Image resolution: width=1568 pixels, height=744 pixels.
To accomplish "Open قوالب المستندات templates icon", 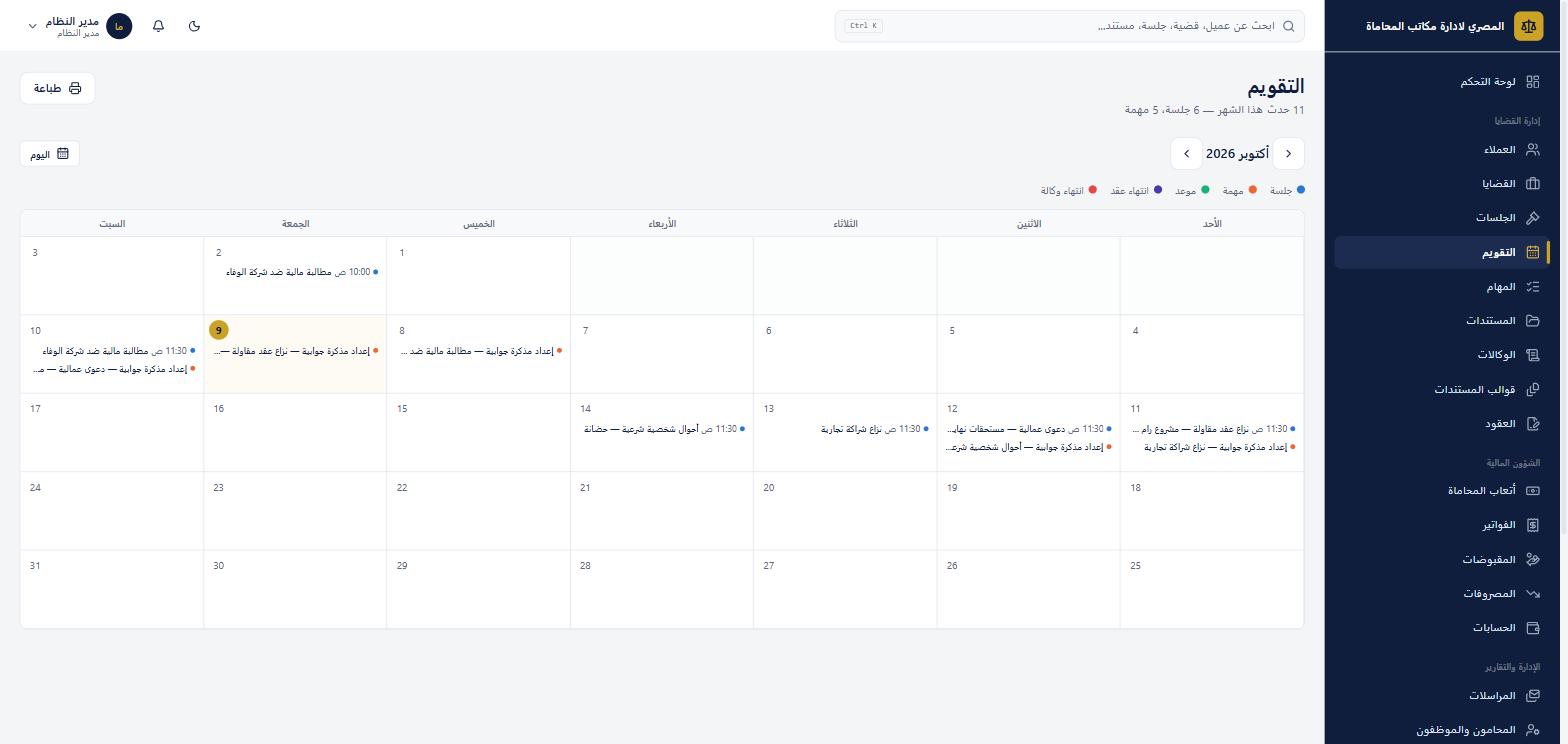I will pyautogui.click(x=1533, y=390).
